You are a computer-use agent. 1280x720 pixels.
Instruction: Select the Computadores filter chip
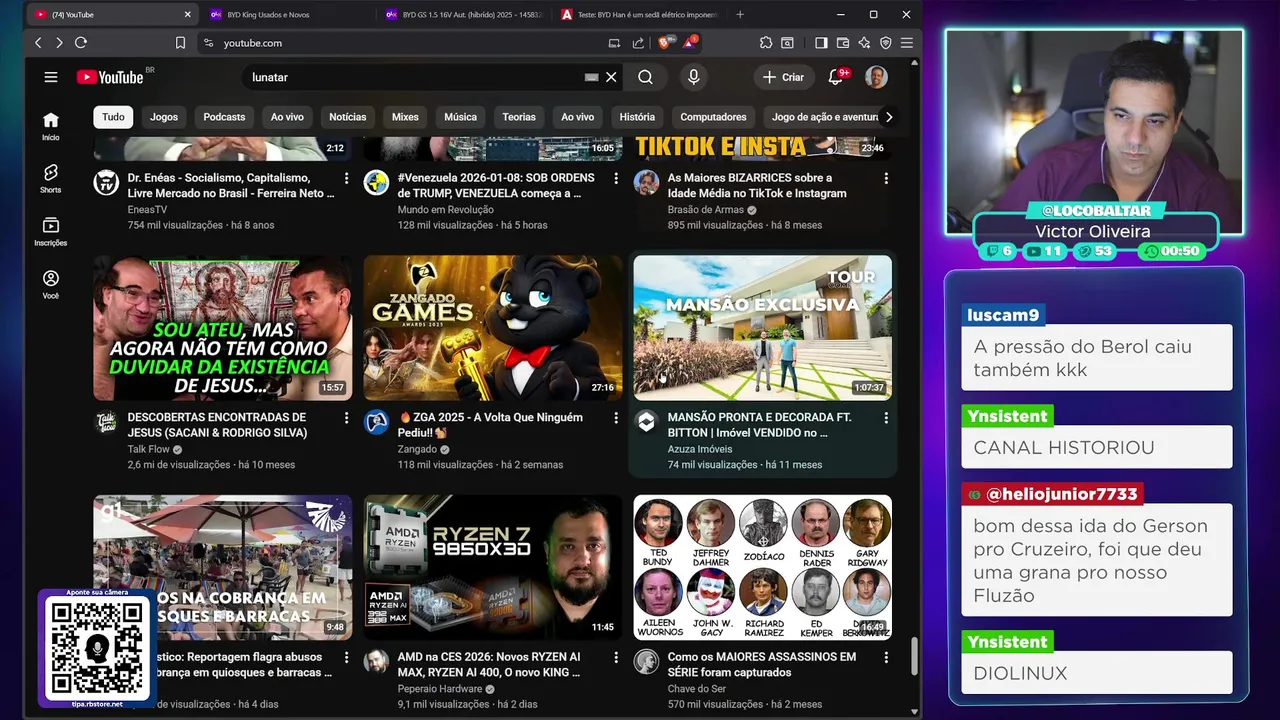713,117
